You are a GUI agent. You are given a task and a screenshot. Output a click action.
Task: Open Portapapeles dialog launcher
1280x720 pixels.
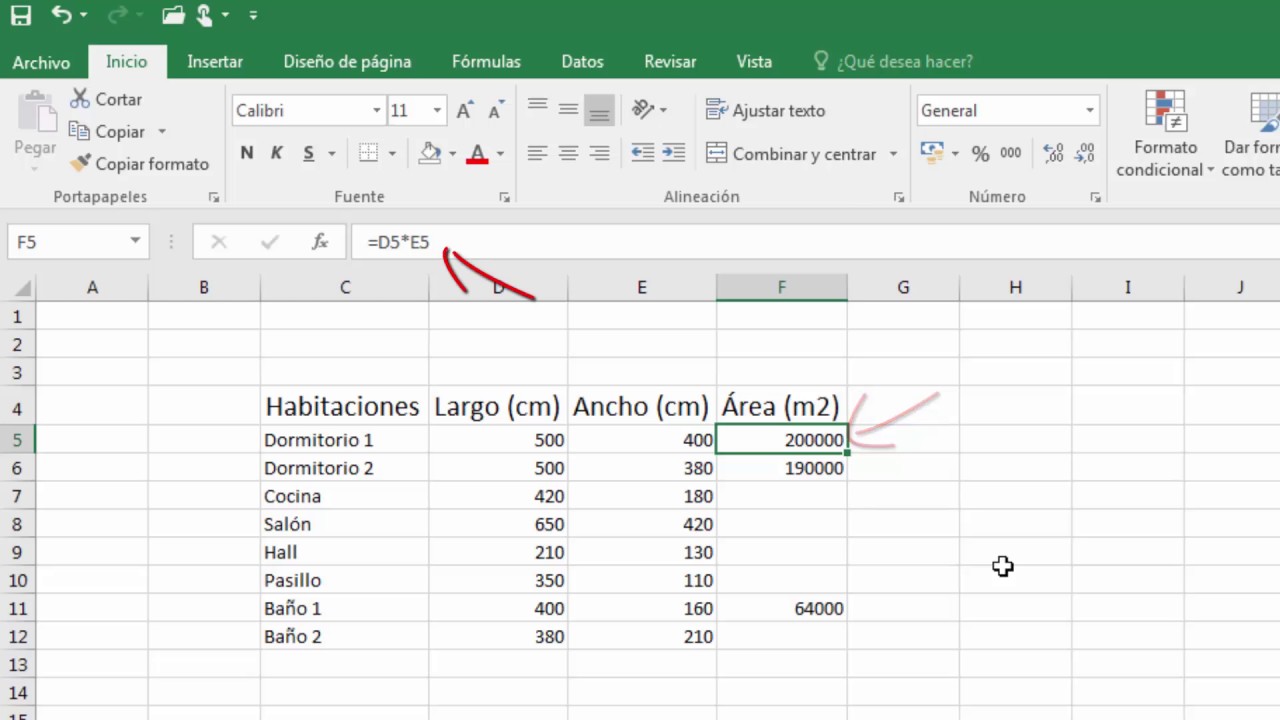pyautogui.click(x=213, y=198)
